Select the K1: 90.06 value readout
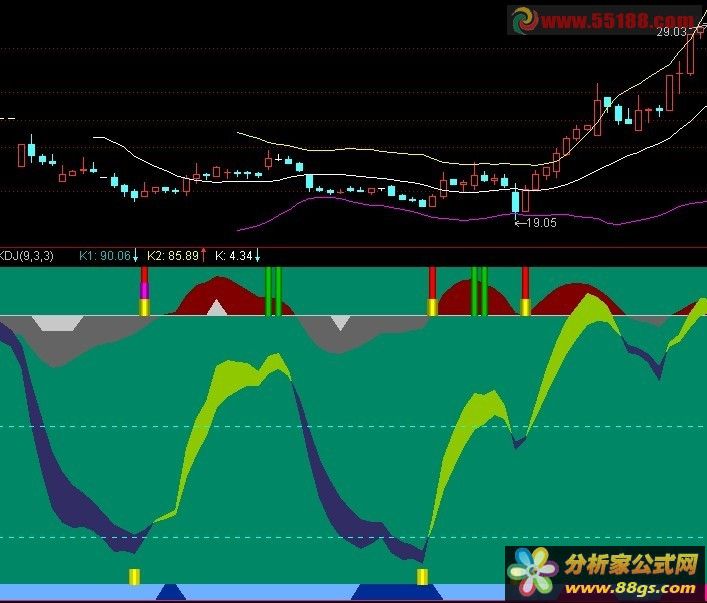The height and width of the screenshot is (603, 707). click(105, 256)
